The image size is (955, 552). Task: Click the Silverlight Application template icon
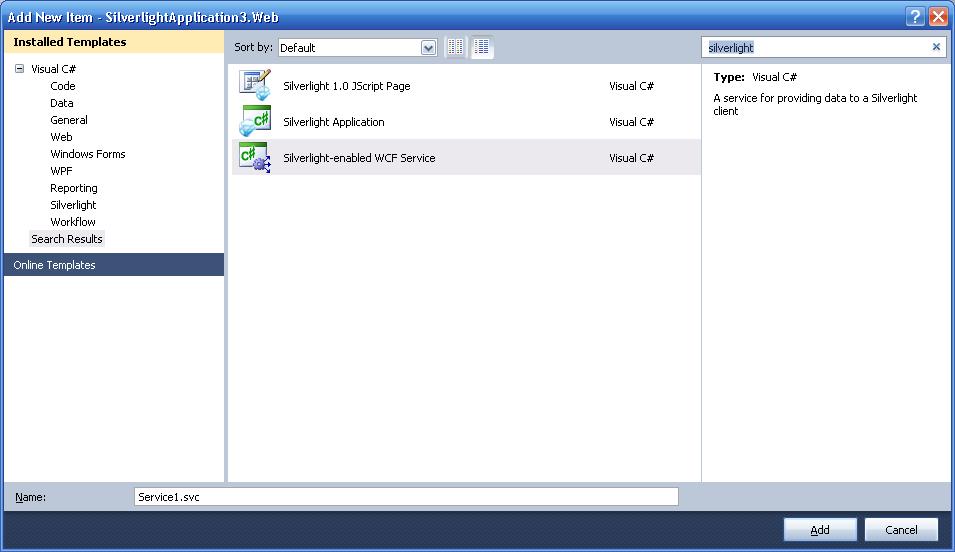(255, 121)
